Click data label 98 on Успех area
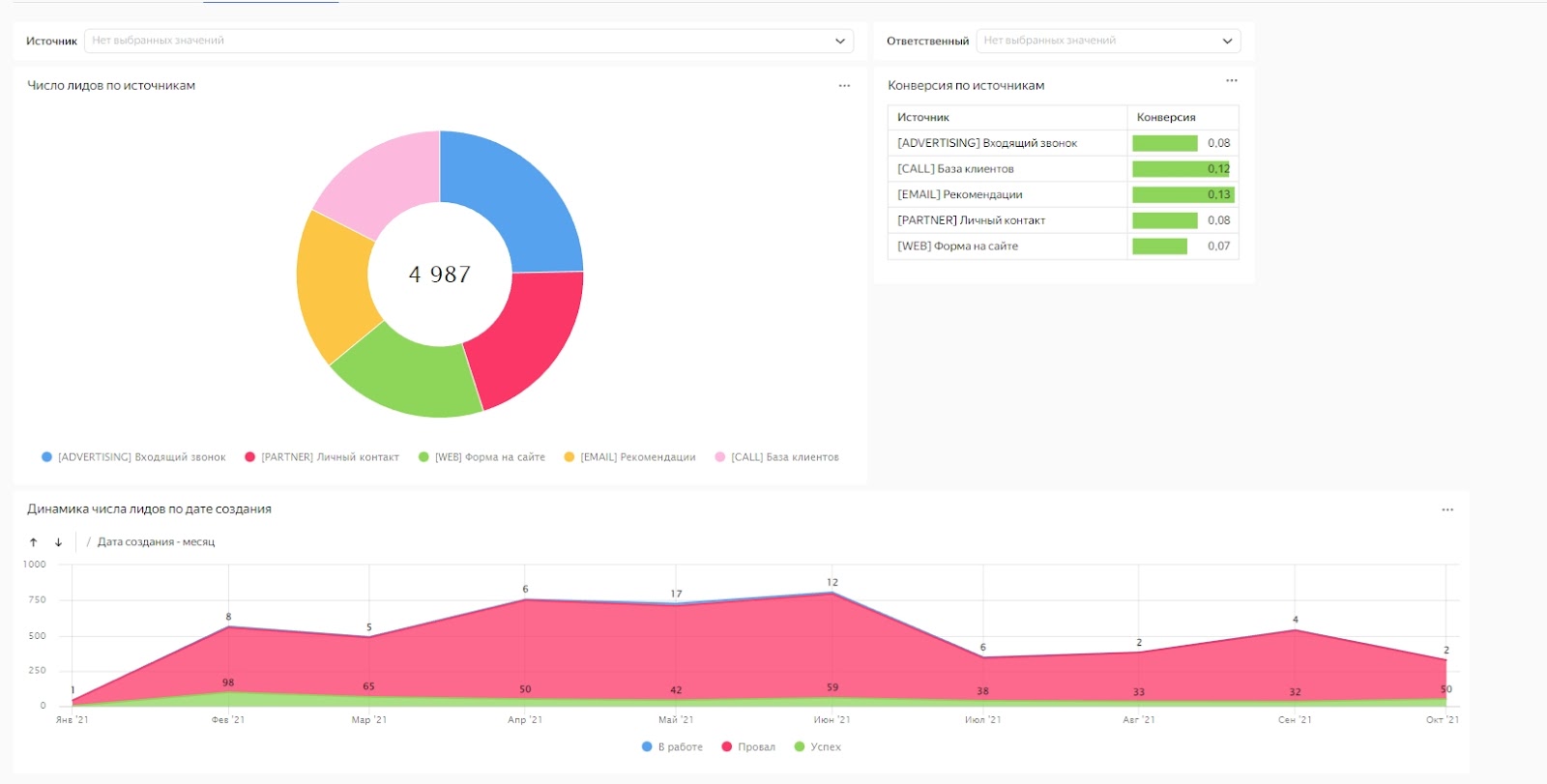Viewport: 1547px width, 784px height. (228, 682)
